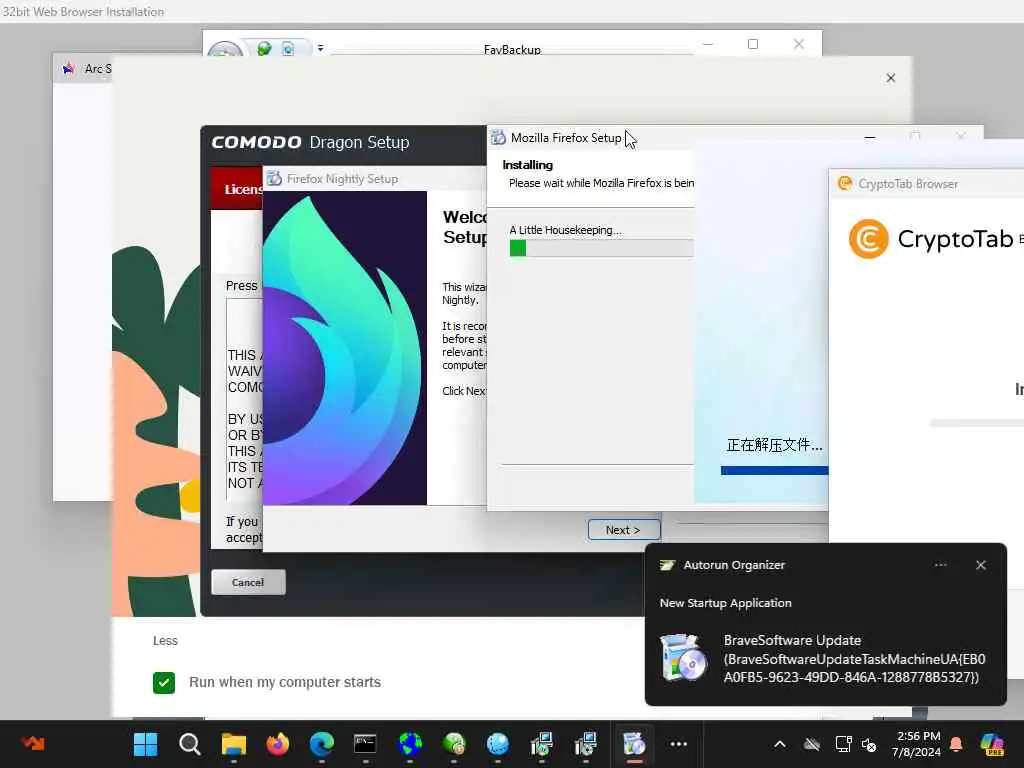Click the Autorun Organizer app icon in the notification

pyautogui.click(x=667, y=565)
